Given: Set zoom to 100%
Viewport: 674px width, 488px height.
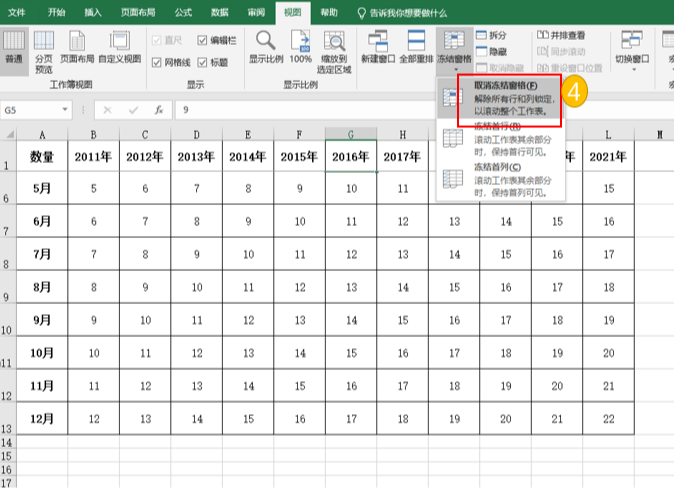Looking at the screenshot, I should (x=300, y=47).
